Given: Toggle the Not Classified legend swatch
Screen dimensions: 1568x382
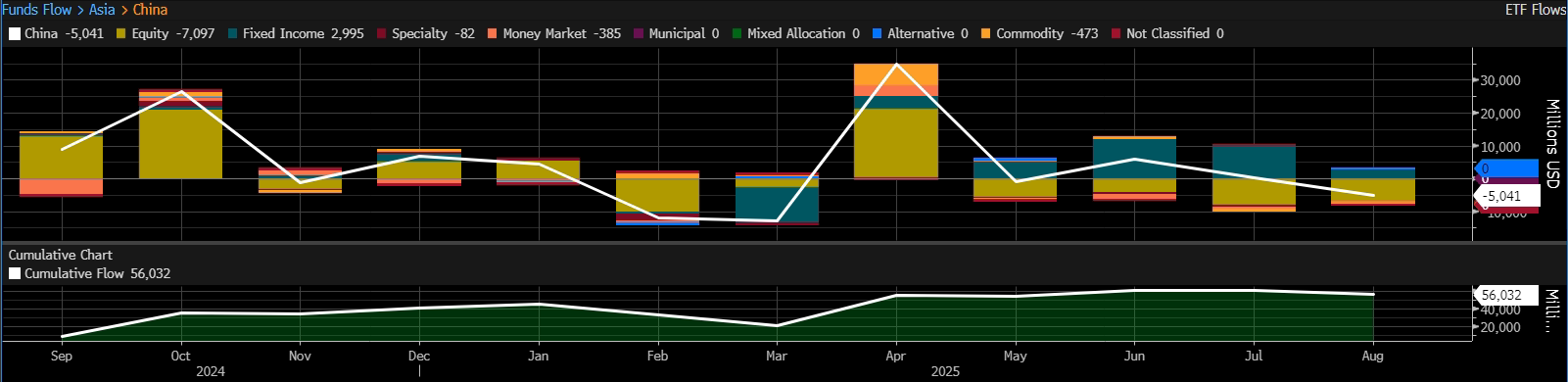Looking at the screenshot, I should click(1117, 33).
